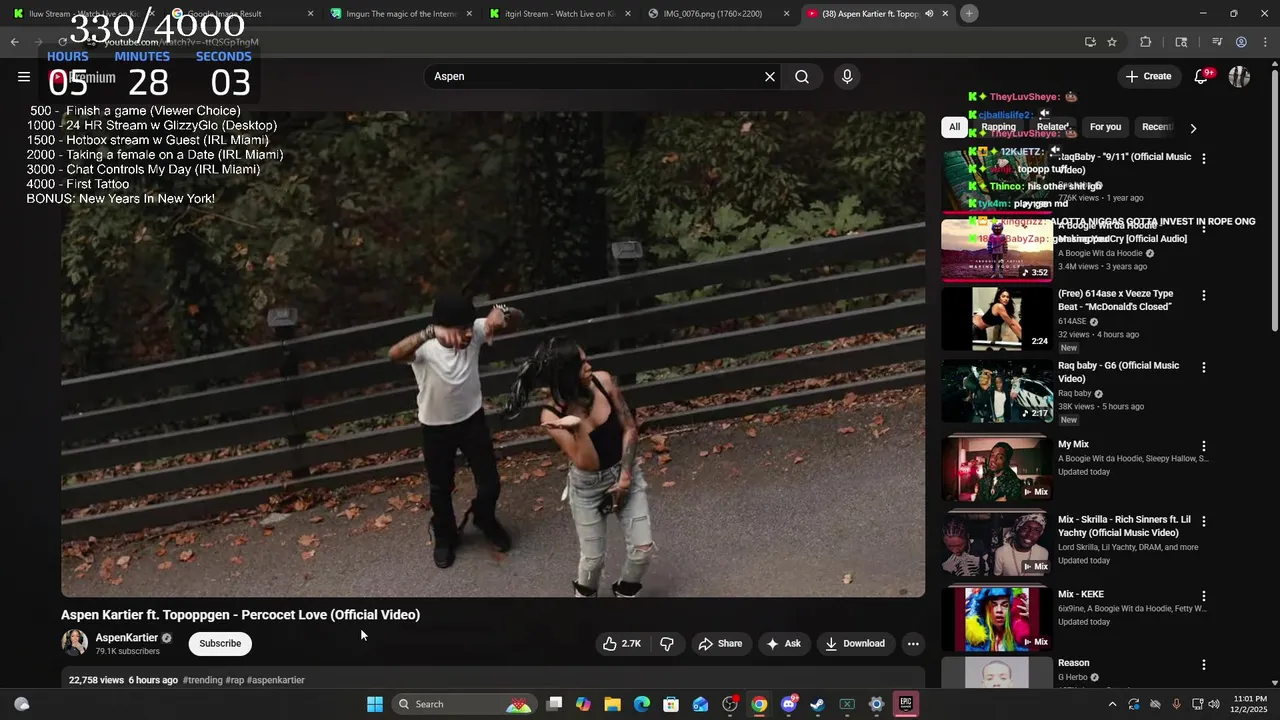Share the video with the Share button
This screenshot has width=1280, height=720.
(x=720, y=644)
